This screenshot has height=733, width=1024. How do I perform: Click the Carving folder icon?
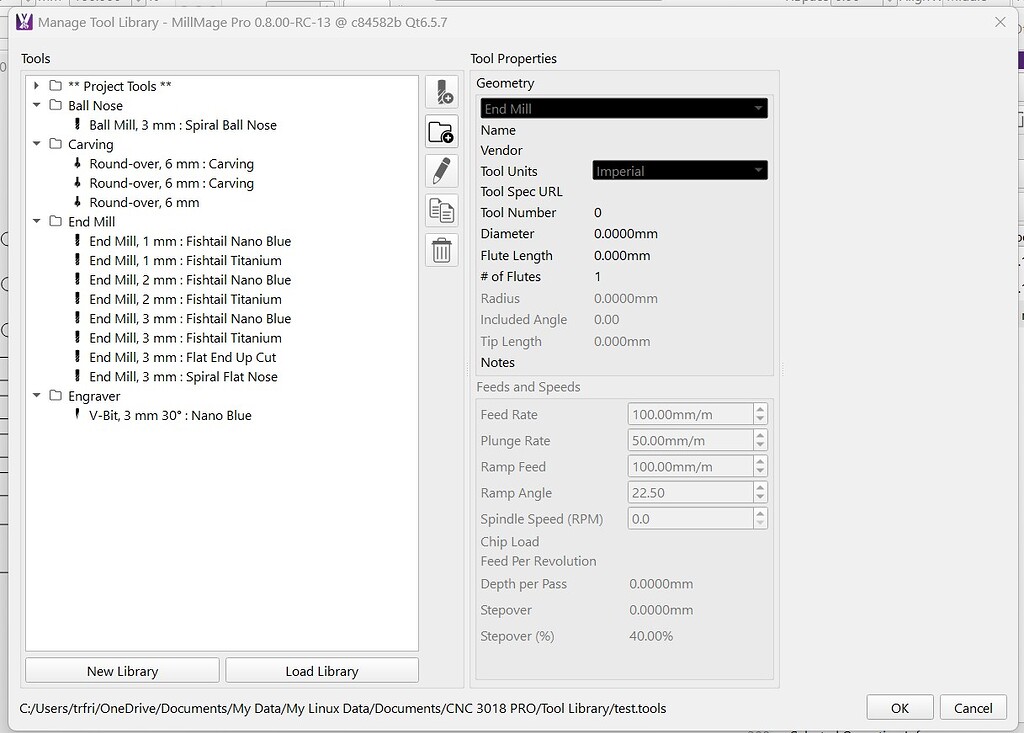[x=56, y=144]
